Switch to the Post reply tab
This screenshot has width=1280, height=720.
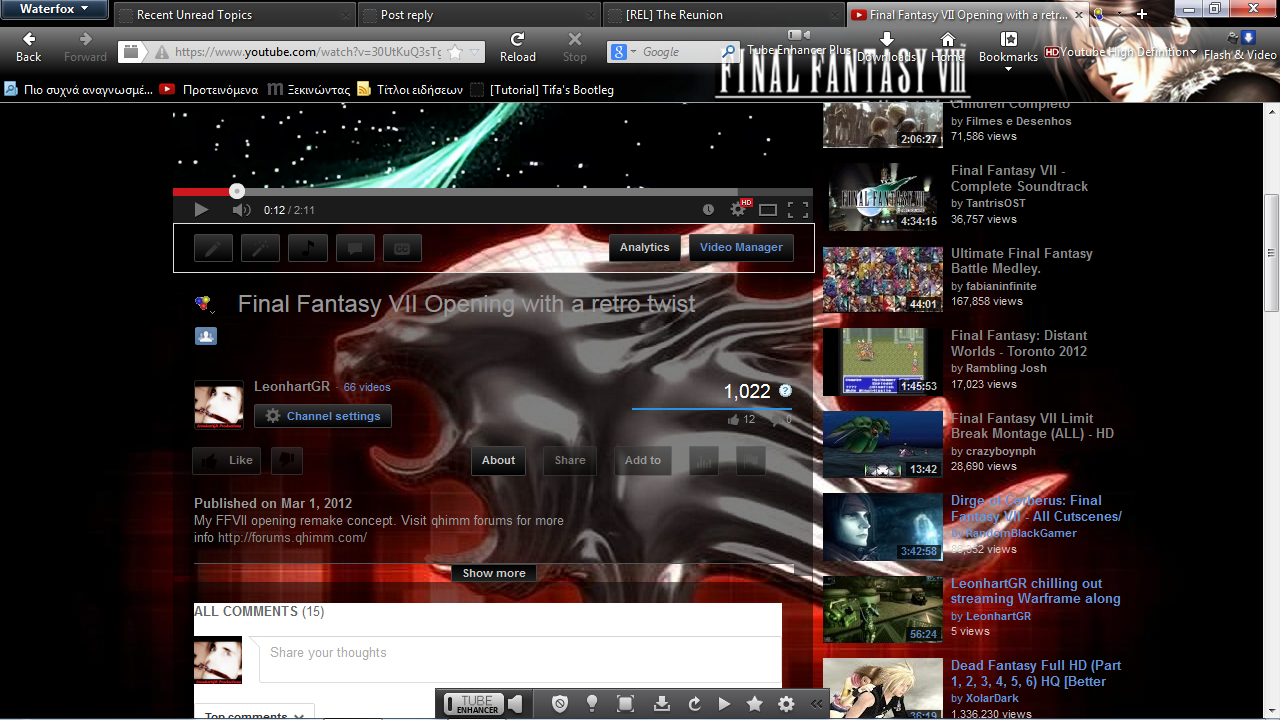click(x=479, y=15)
